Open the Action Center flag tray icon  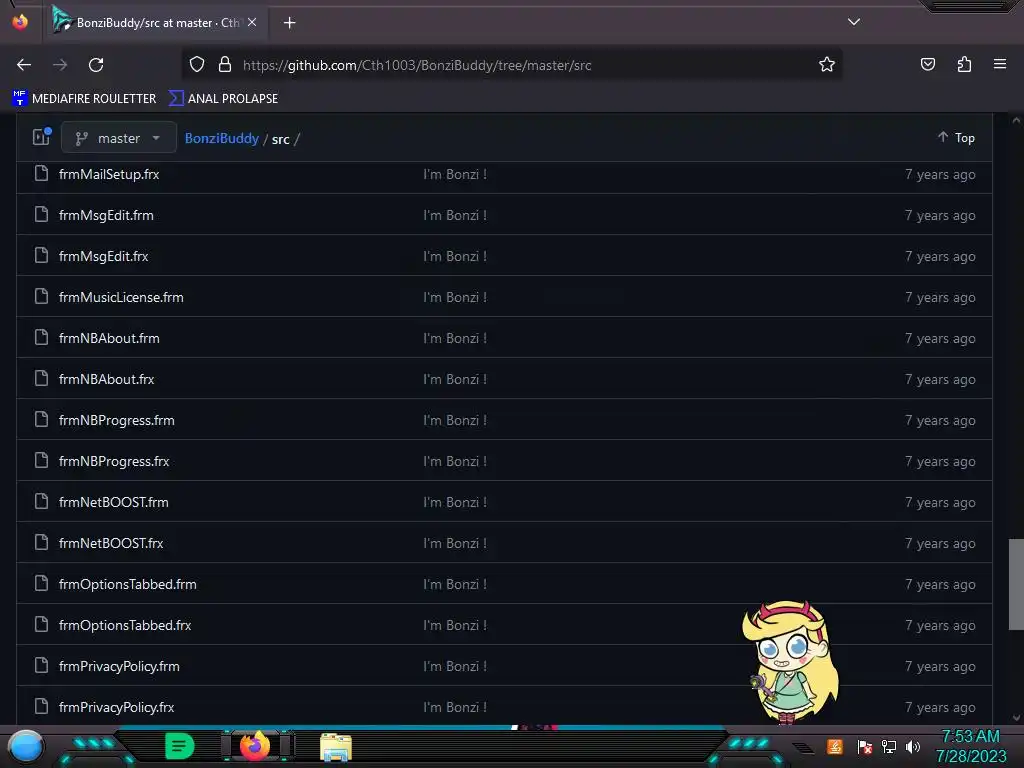pyautogui.click(x=865, y=747)
